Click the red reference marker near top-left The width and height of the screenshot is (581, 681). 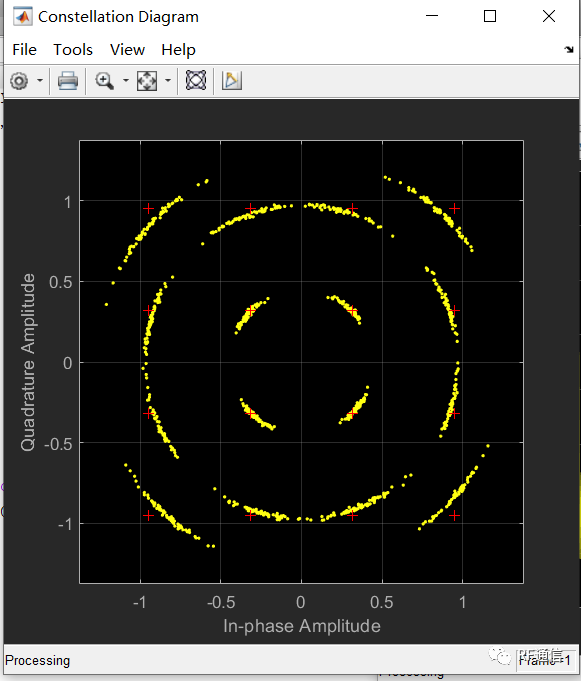tap(149, 209)
